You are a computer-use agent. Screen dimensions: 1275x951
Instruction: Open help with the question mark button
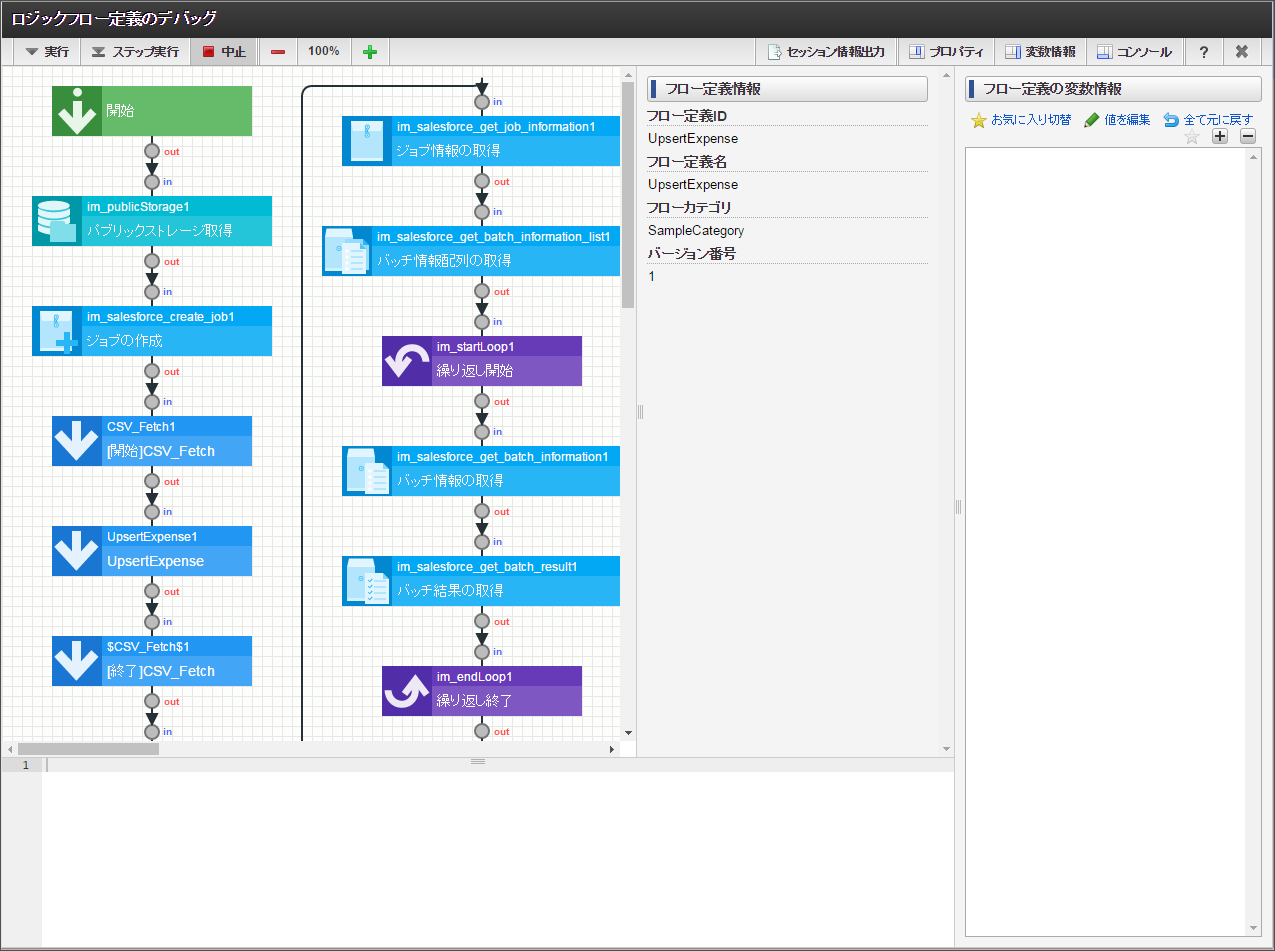click(x=1204, y=52)
